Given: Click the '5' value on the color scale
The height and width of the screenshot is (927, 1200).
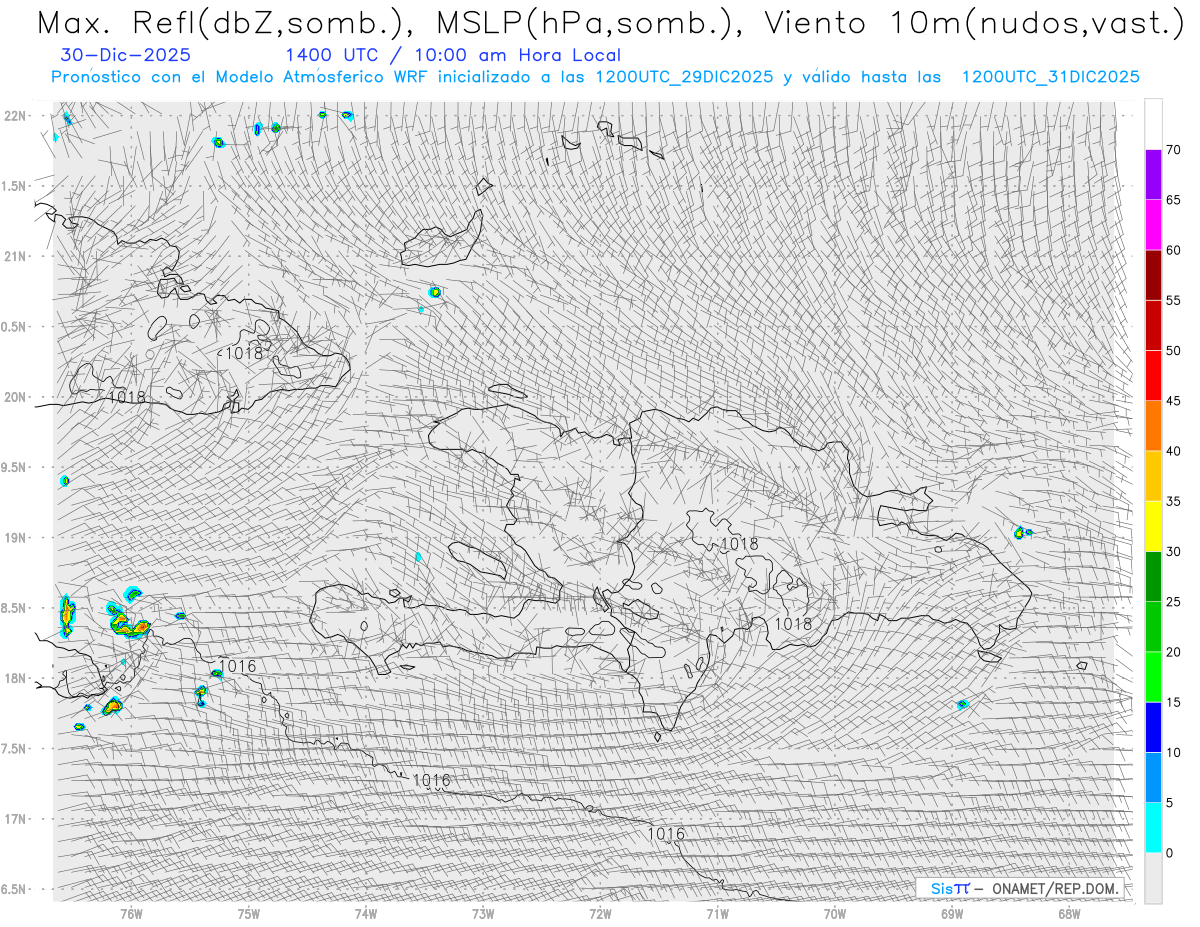Looking at the screenshot, I should point(1170,803).
